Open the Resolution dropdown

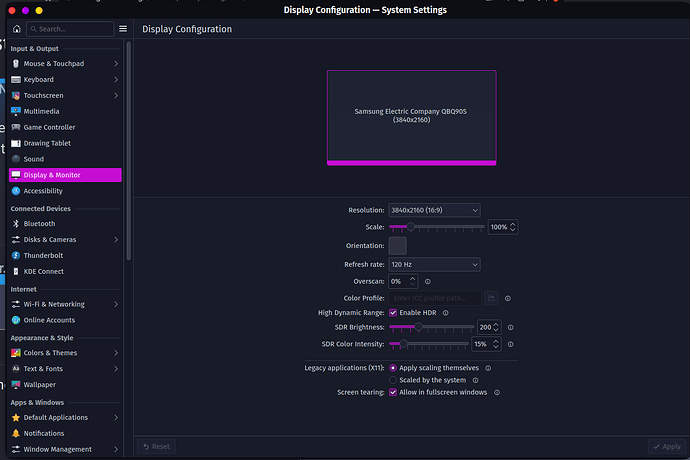tap(434, 210)
